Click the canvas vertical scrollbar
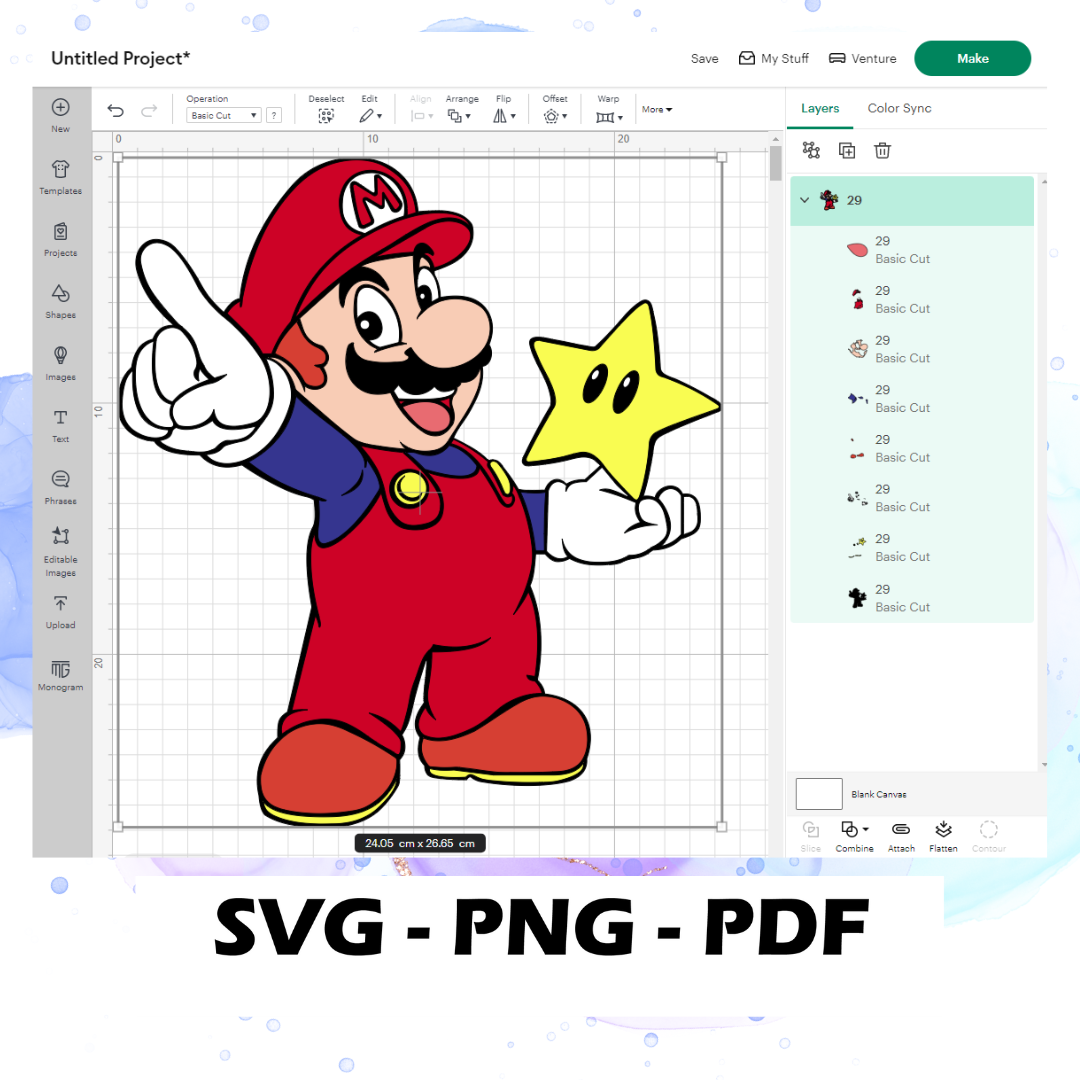 (776, 163)
